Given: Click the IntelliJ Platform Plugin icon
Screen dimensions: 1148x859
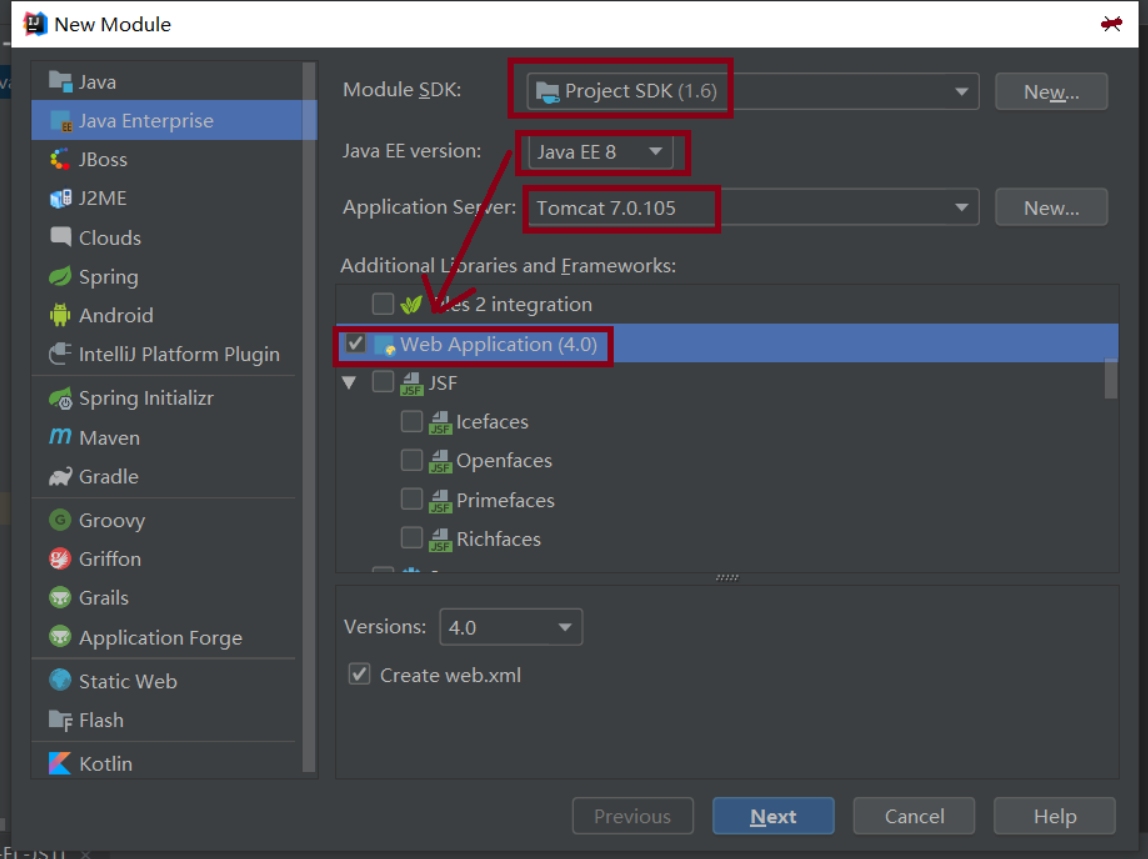Looking at the screenshot, I should point(60,354).
